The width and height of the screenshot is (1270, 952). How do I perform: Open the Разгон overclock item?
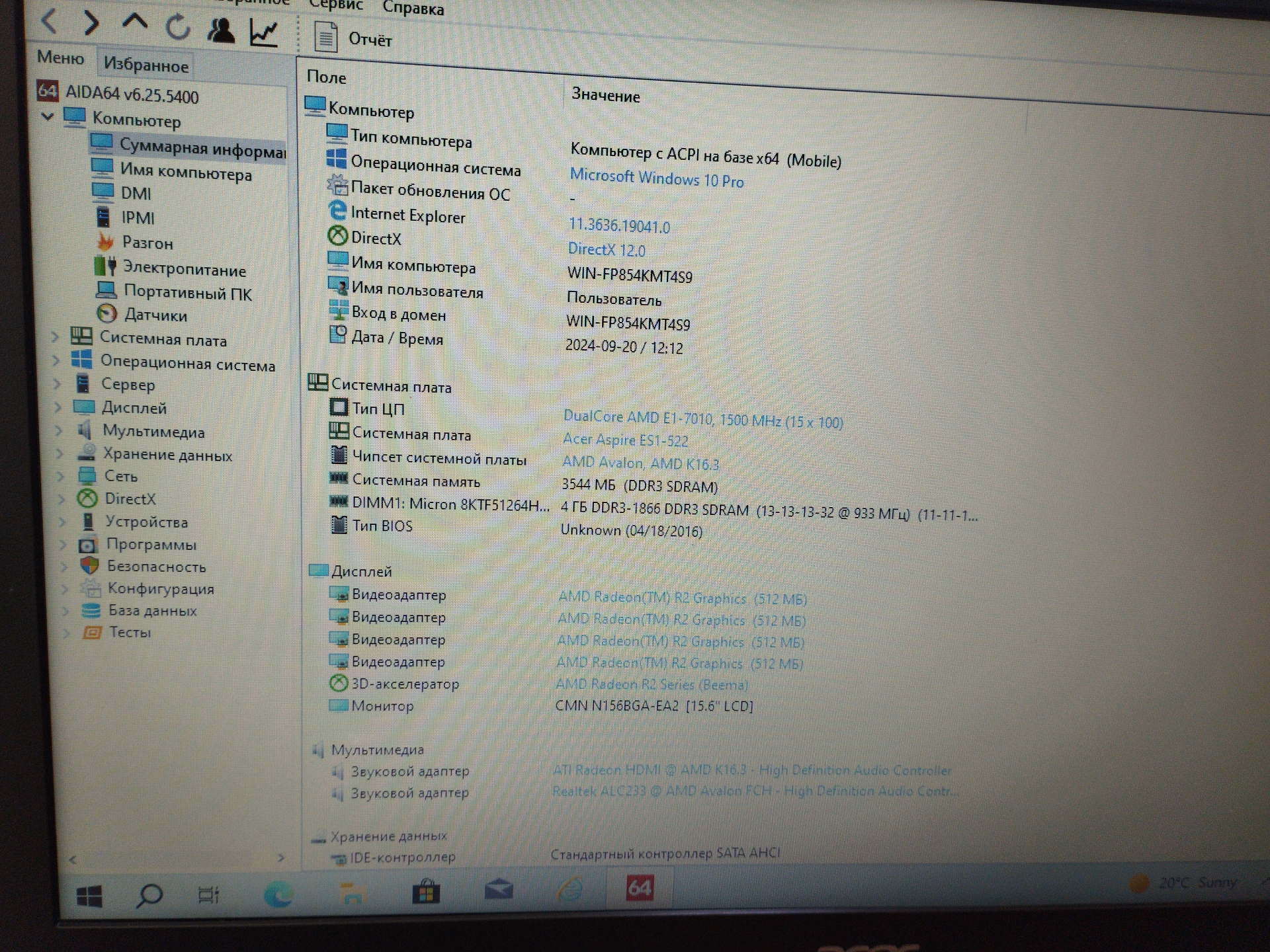134,242
